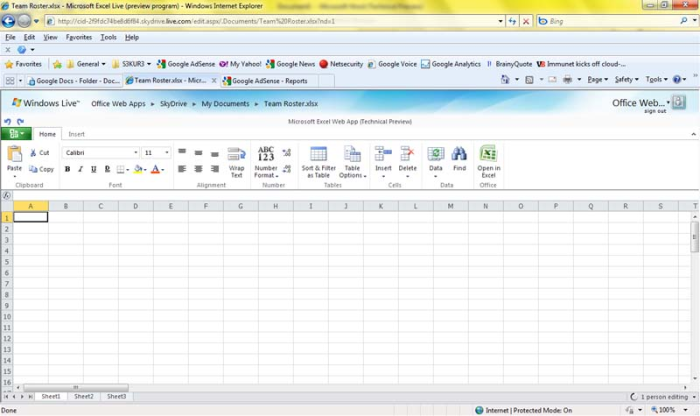Image resolution: width=700 pixels, height=416 pixels.
Task: Click the Undo arrow icon
Action: 8,121
